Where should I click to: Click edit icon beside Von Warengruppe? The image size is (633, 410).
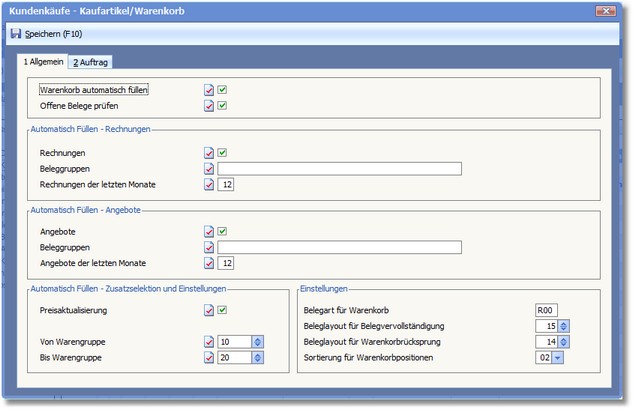click(209, 342)
